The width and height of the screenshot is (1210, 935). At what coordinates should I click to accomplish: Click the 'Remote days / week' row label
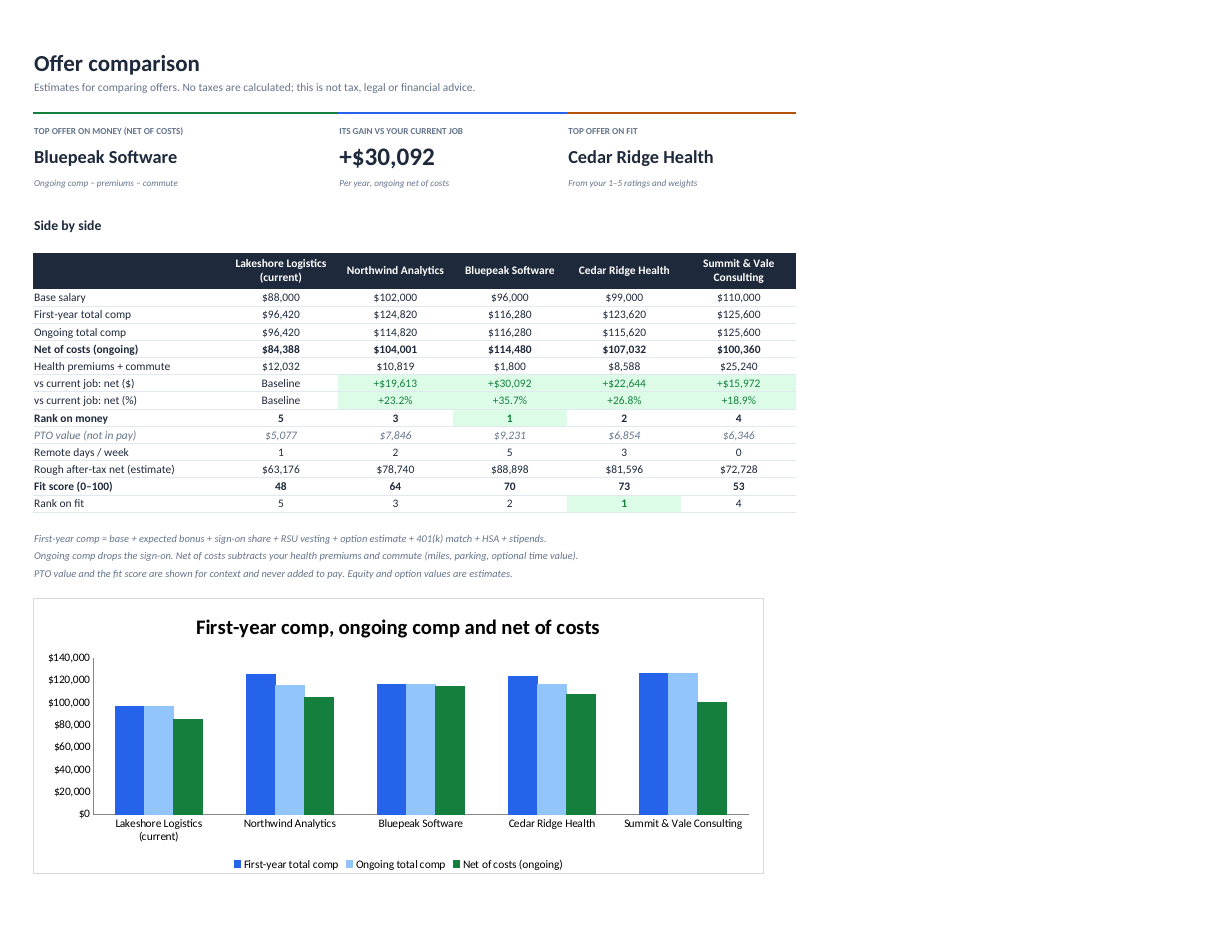80,452
